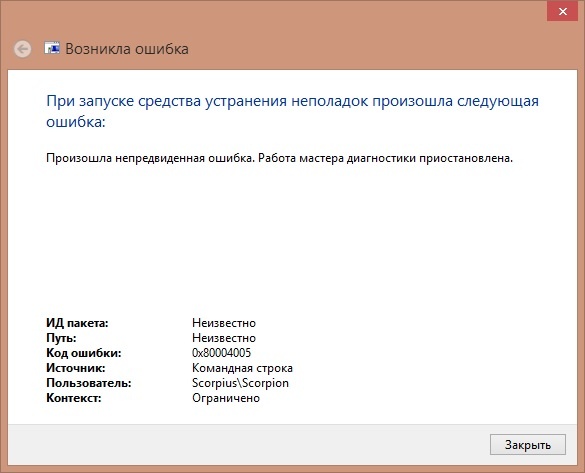
Task: Click the 'Командная строка' source value
Action: click(x=243, y=368)
